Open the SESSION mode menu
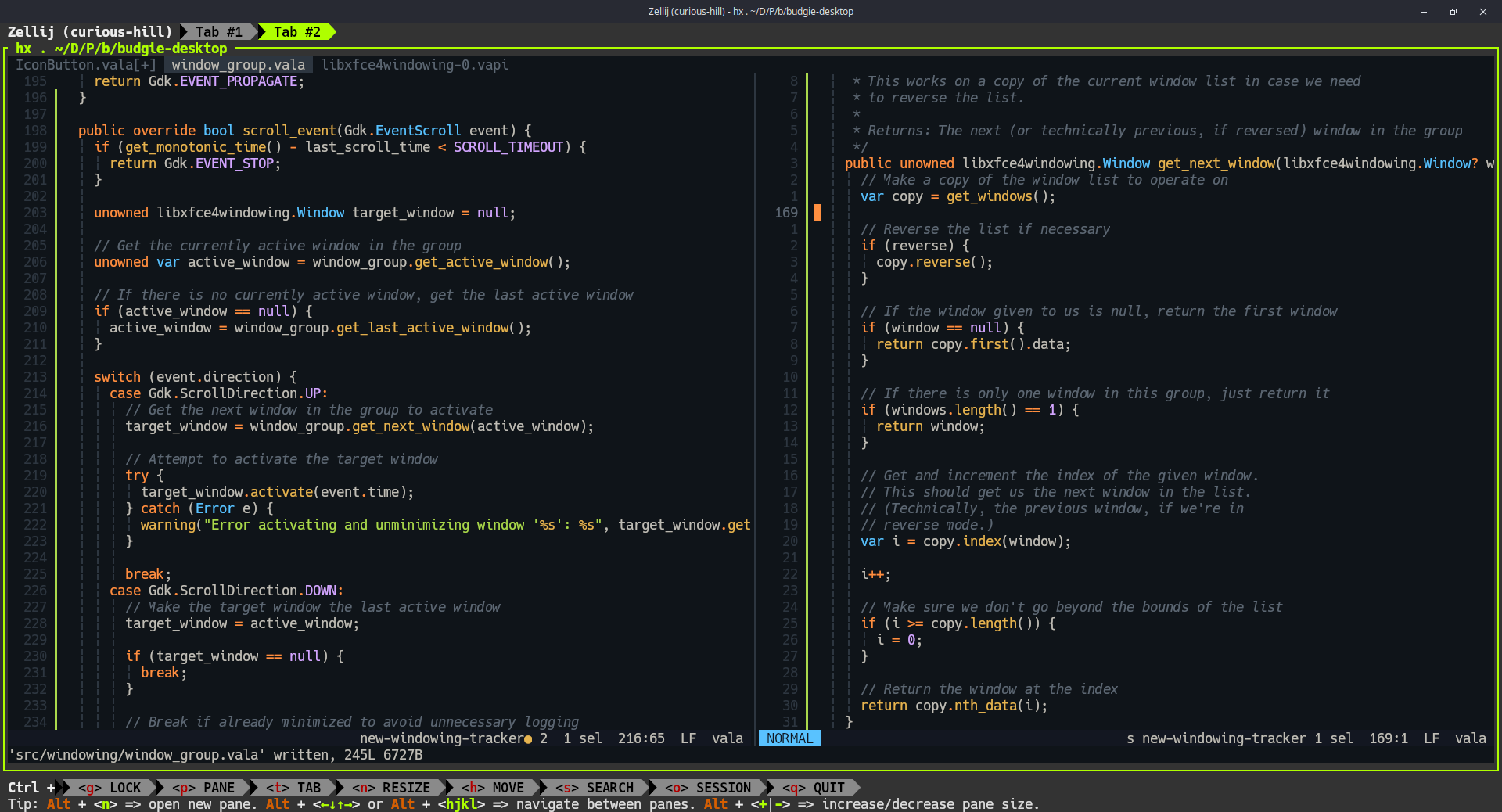Screen dimensions: 1502x812 coord(708,788)
